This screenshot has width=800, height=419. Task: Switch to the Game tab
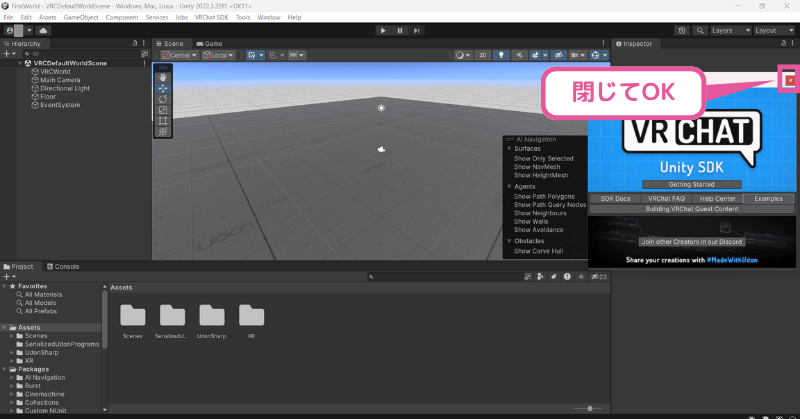tap(209, 44)
